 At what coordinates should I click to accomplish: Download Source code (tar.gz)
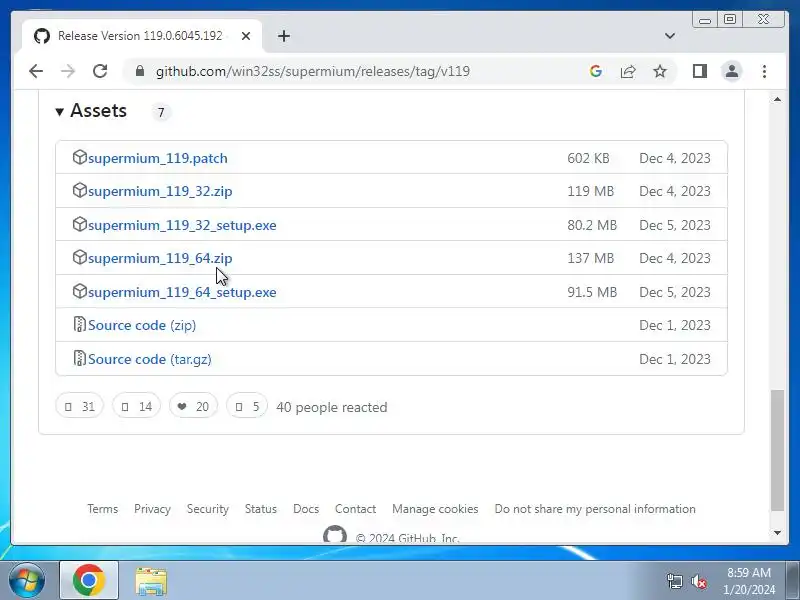click(149, 359)
